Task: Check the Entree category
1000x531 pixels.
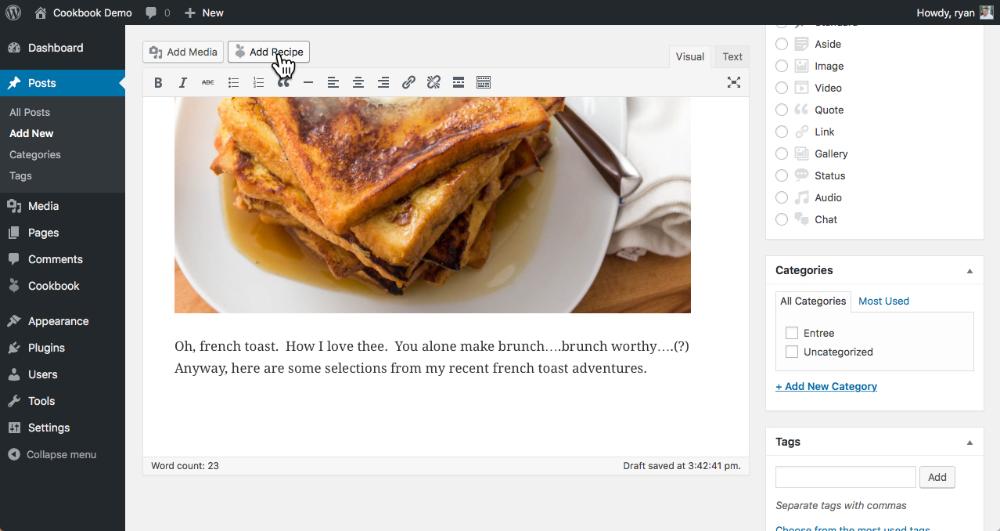Action: coord(791,333)
